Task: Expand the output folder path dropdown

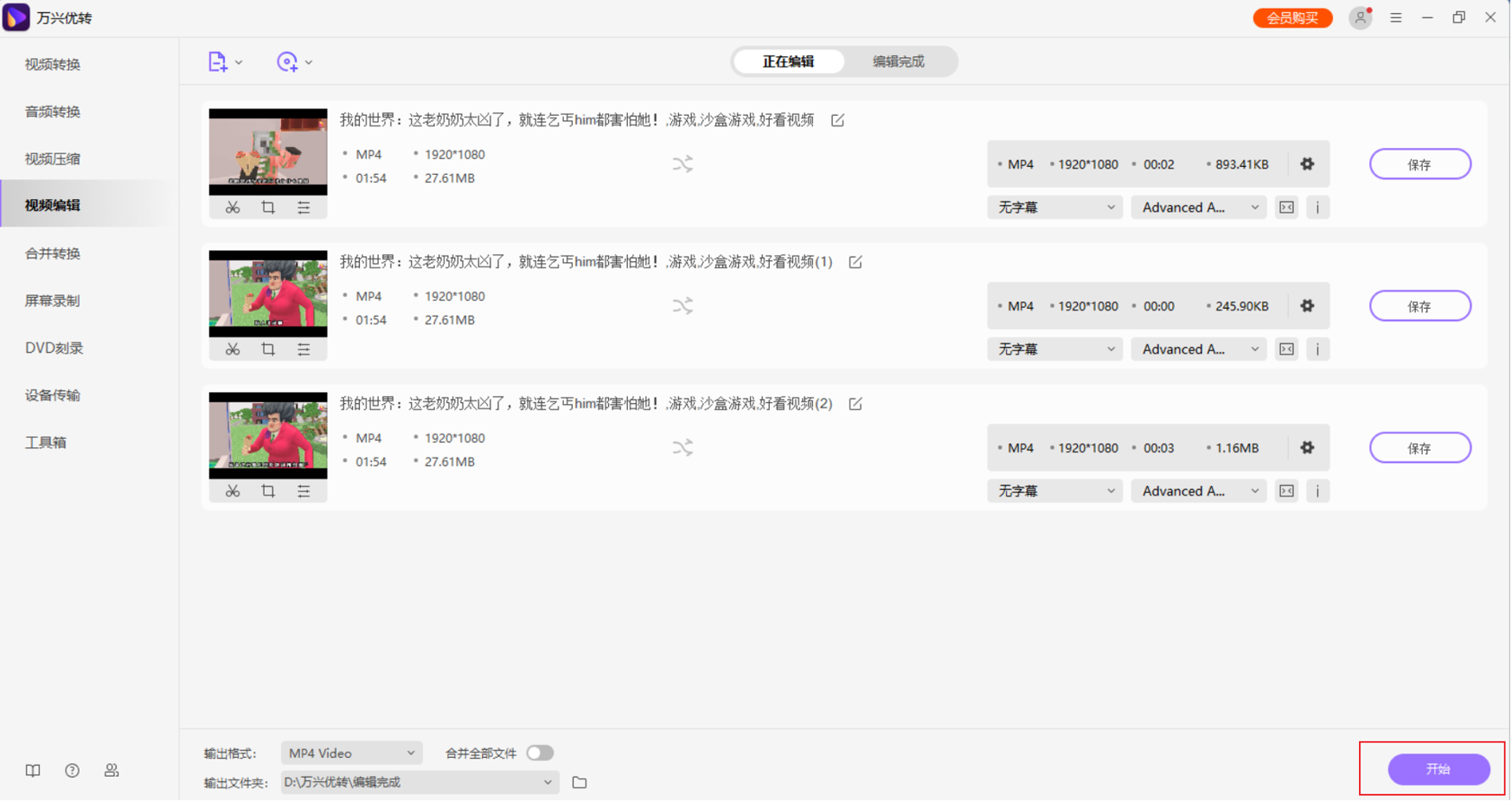Action: [x=548, y=783]
